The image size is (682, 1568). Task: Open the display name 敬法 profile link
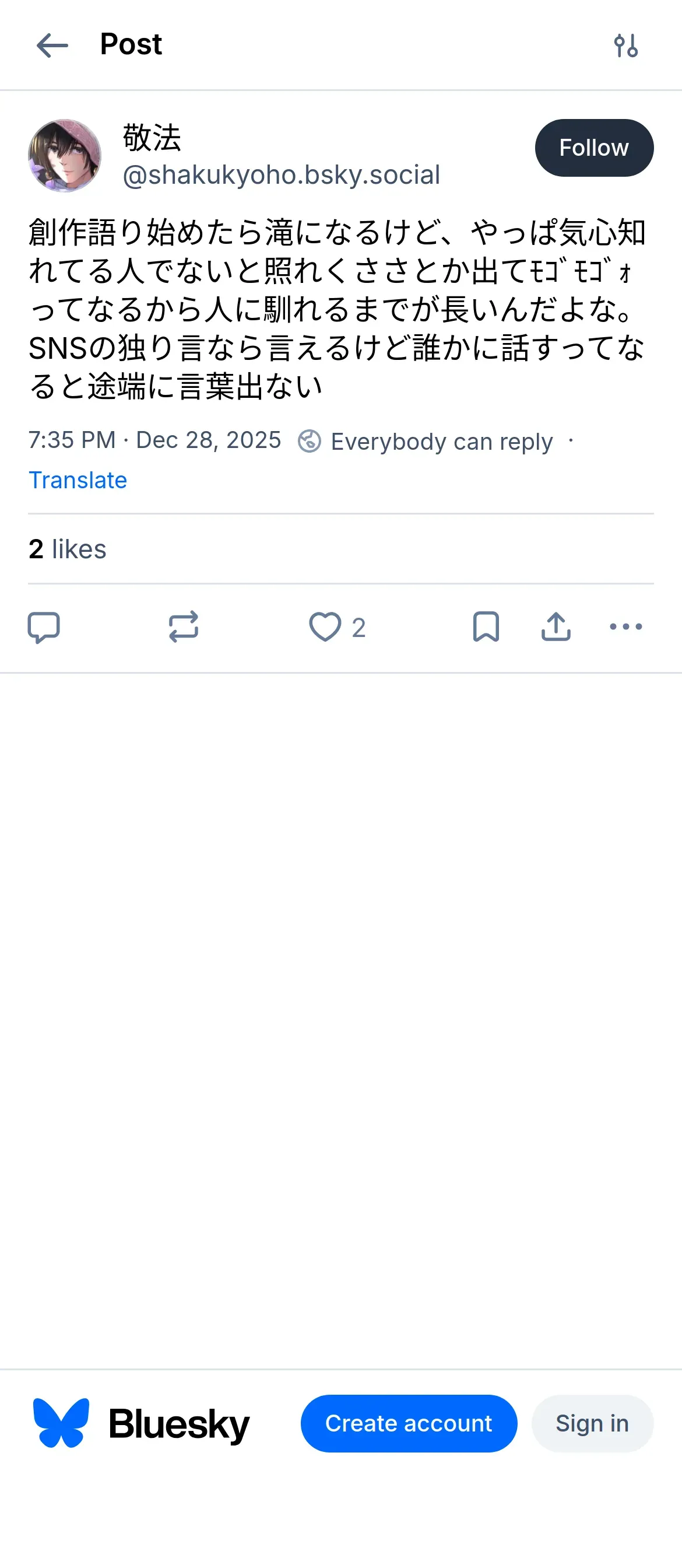152,138
